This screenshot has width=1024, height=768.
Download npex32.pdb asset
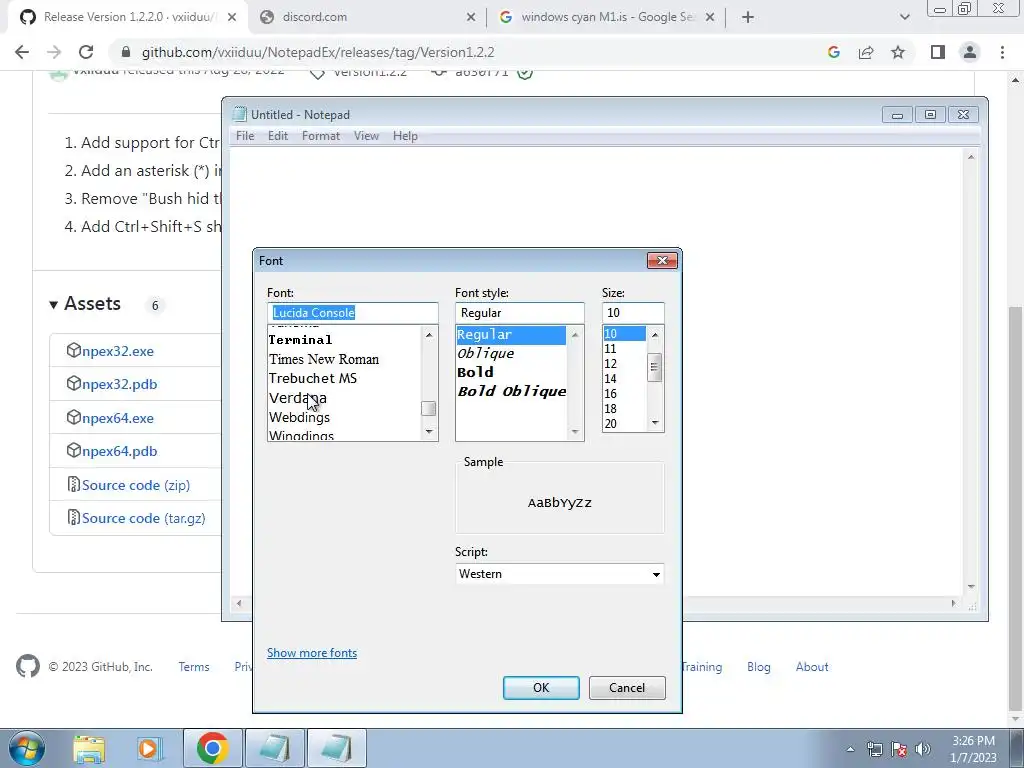point(120,384)
